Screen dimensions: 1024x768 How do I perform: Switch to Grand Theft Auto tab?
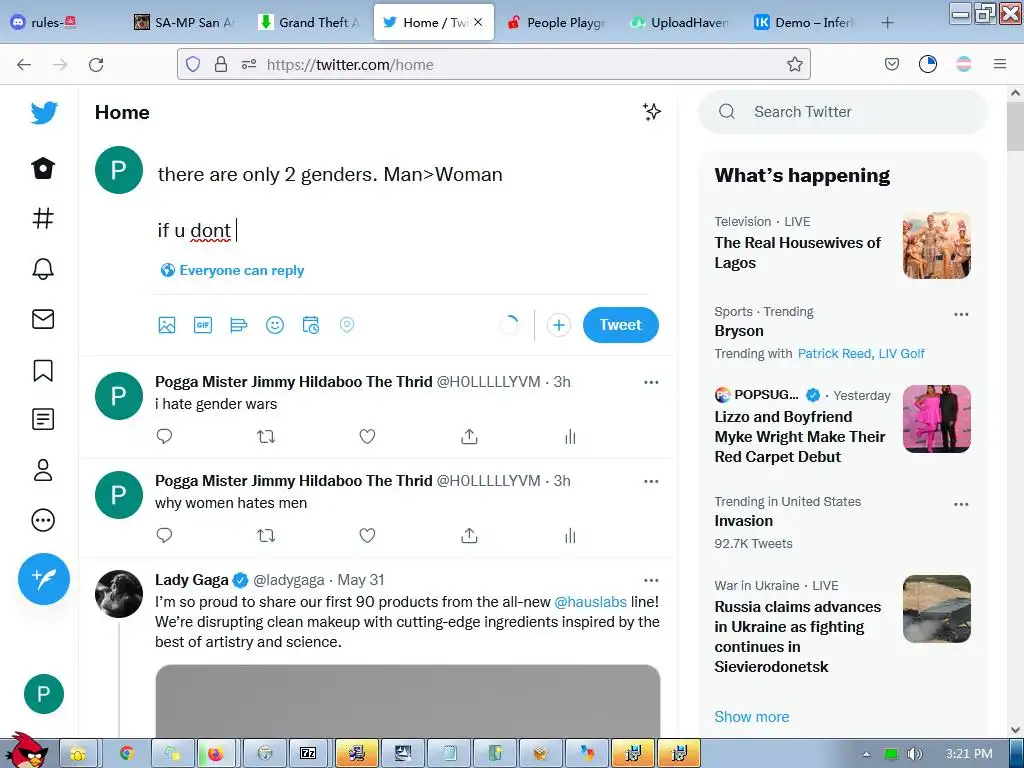pyautogui.click(x=309, y=22)
